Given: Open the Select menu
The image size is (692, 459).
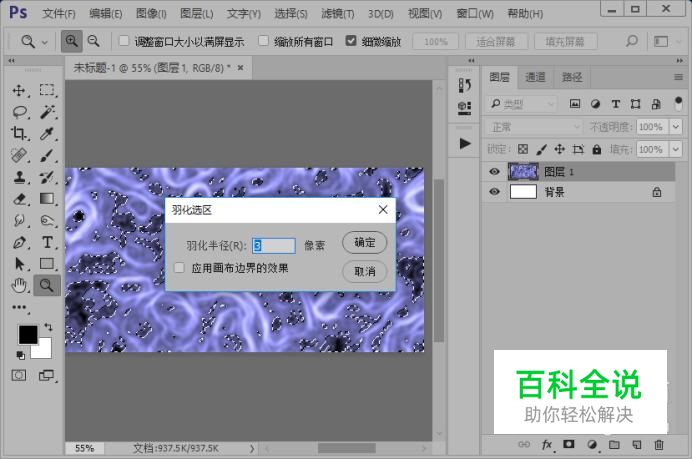Looking at the screenshot, I should [291, 14].
